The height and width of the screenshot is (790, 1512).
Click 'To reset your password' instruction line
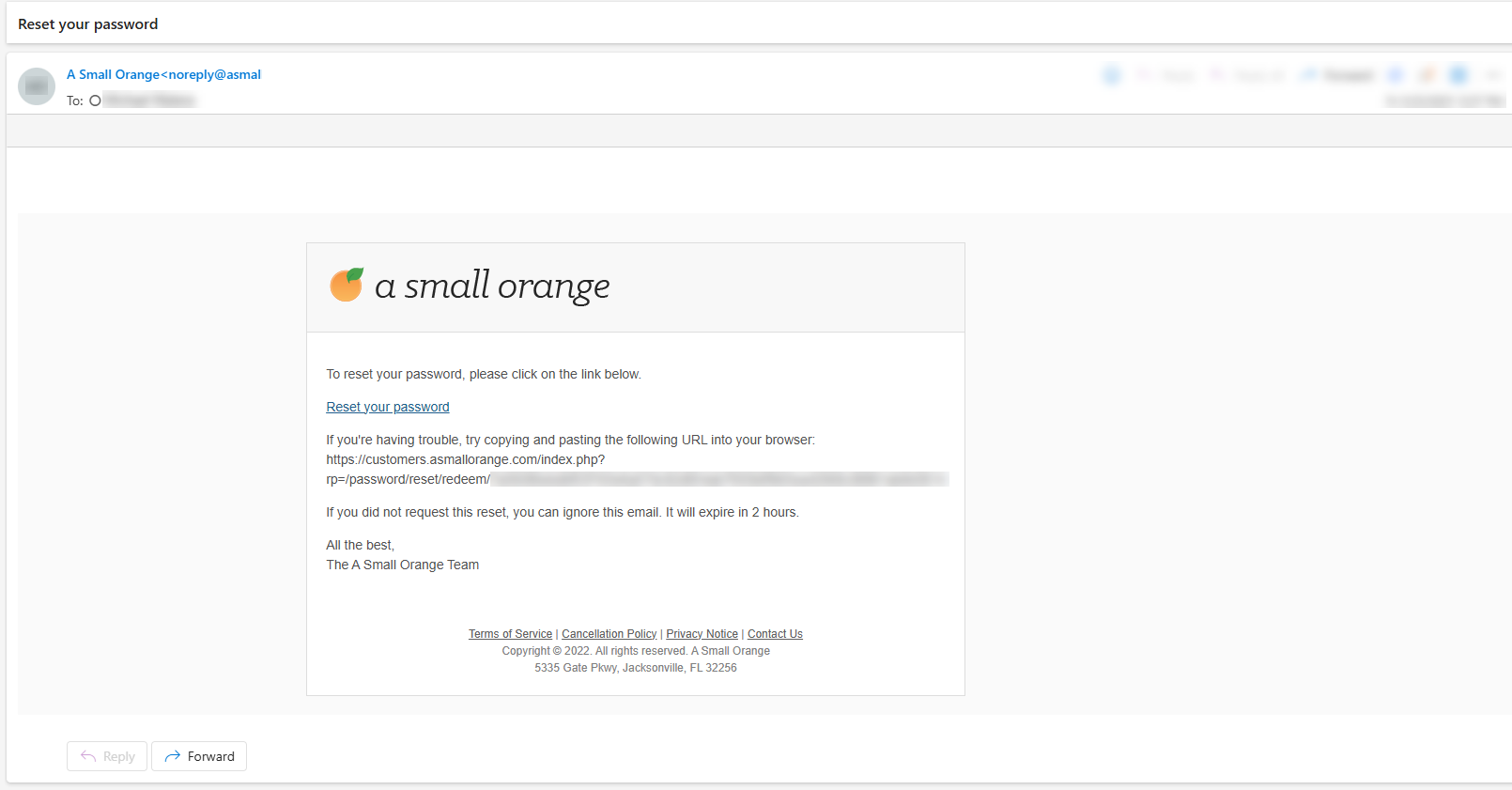coord(484,374)
